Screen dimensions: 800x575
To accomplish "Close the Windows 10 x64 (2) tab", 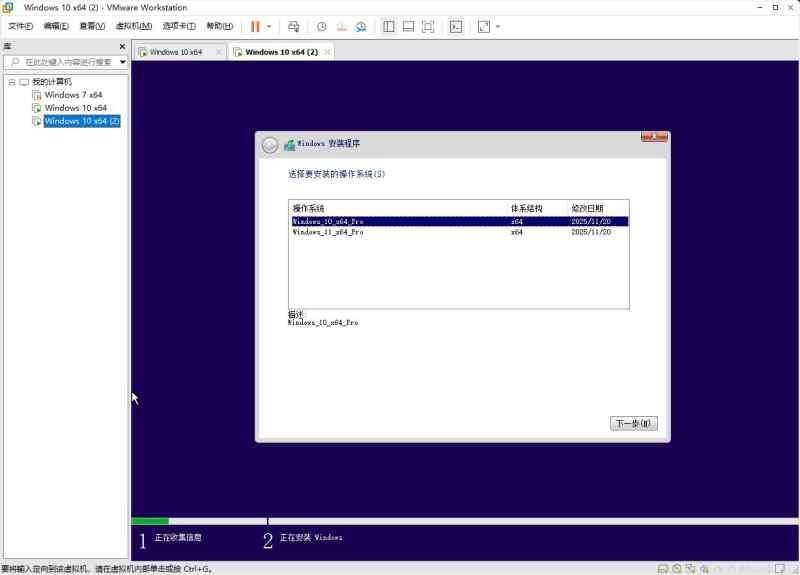I will pos(327,52).
